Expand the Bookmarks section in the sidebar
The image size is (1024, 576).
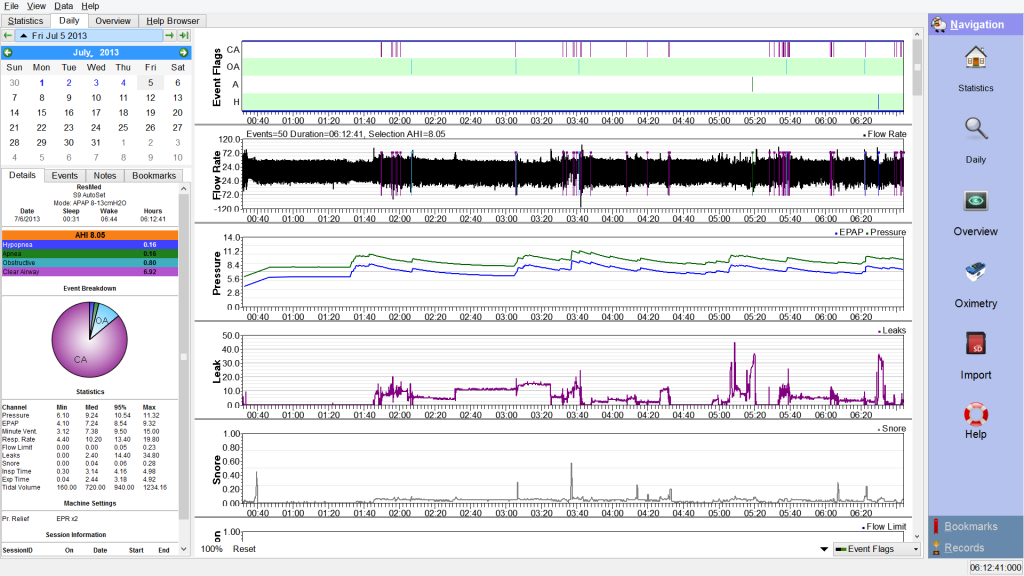click(970, 526)
